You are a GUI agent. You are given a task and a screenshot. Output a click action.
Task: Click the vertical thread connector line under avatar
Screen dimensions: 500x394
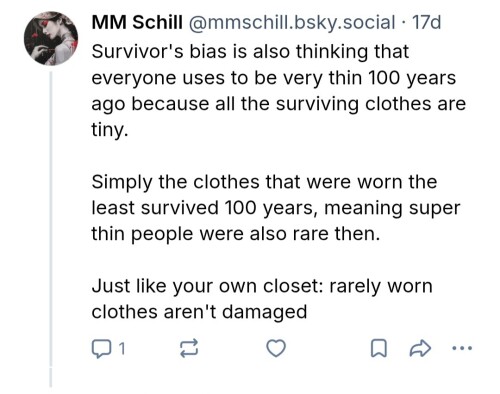point(51,218)
